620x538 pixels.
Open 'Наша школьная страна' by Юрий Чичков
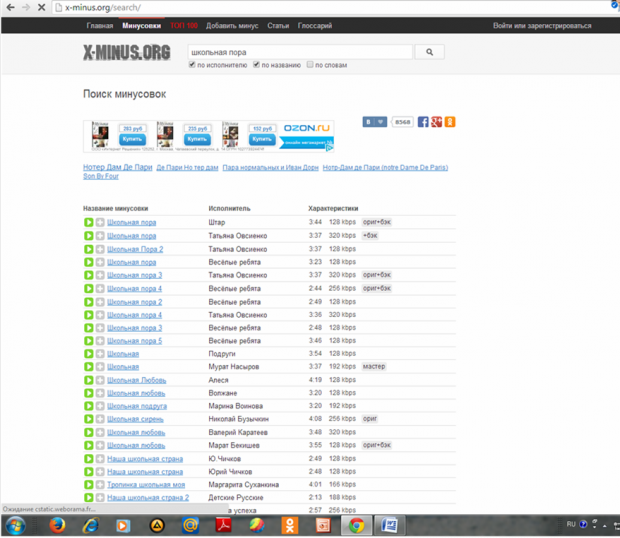click(x=145, y=472)
